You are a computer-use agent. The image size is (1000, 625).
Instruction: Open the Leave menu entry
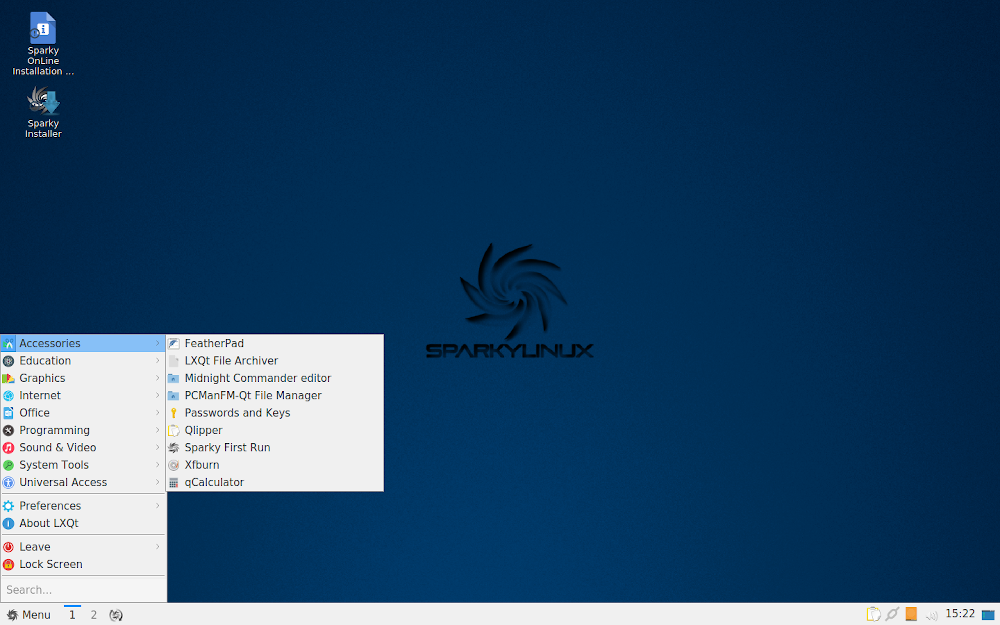83,547
